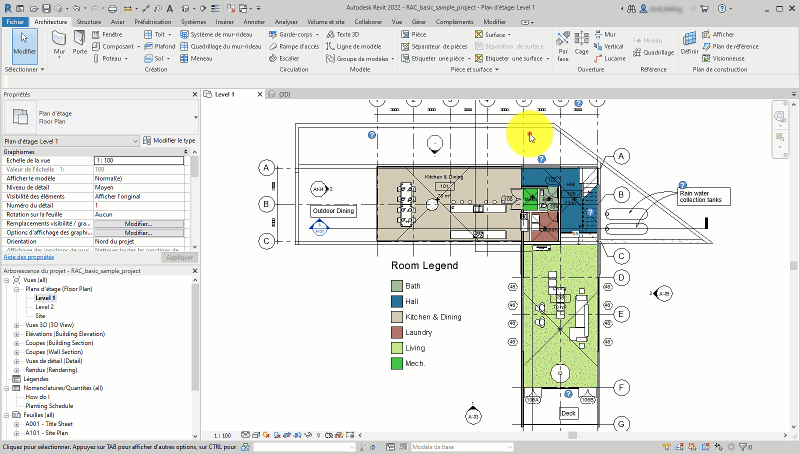Click the Texte 3D tool
Viewport: 800px width, 454px height.
pyautogui.click(x=343, y=34)
